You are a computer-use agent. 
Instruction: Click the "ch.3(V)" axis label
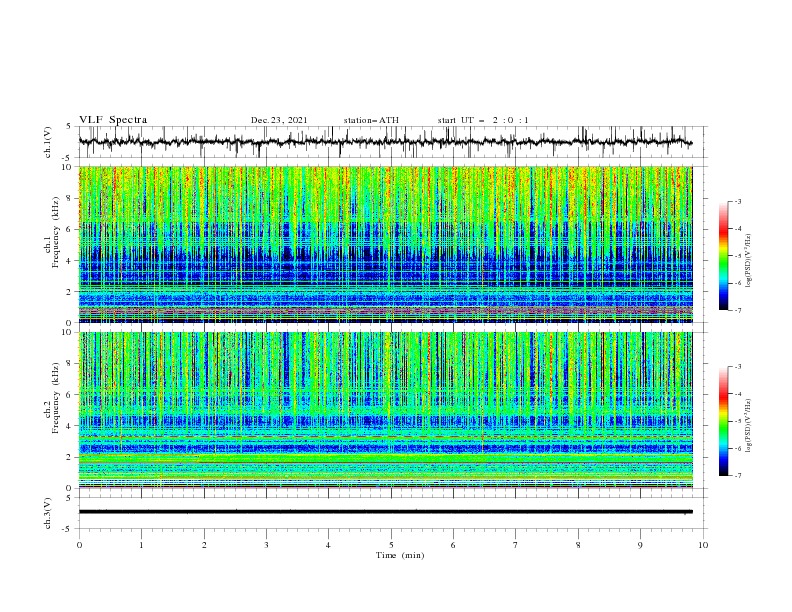pyautogui.click(x=48, y=513)
